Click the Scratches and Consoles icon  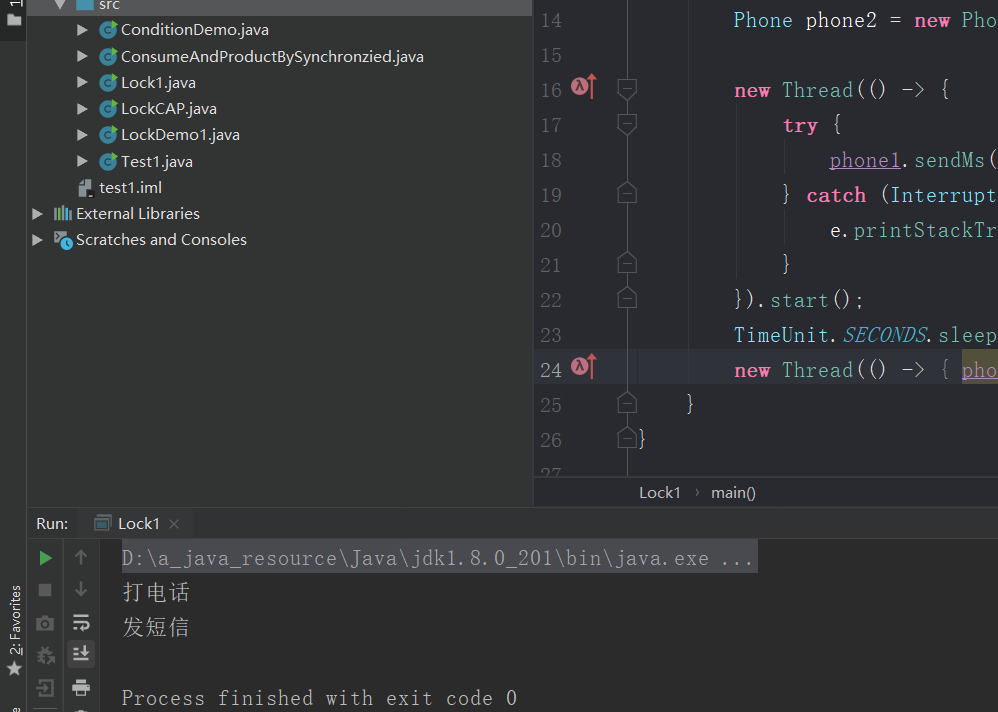click(x=62, y=240)
